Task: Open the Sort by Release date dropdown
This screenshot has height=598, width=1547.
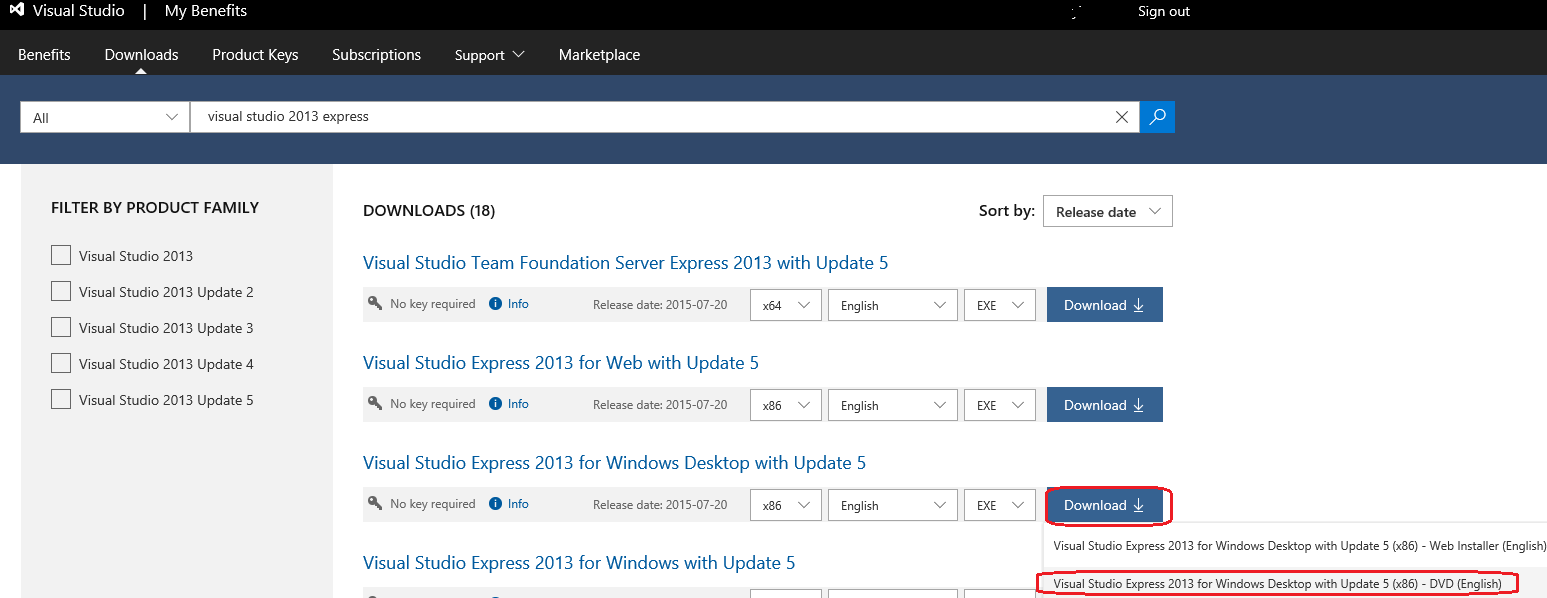Action: (x=1107, y=211)
